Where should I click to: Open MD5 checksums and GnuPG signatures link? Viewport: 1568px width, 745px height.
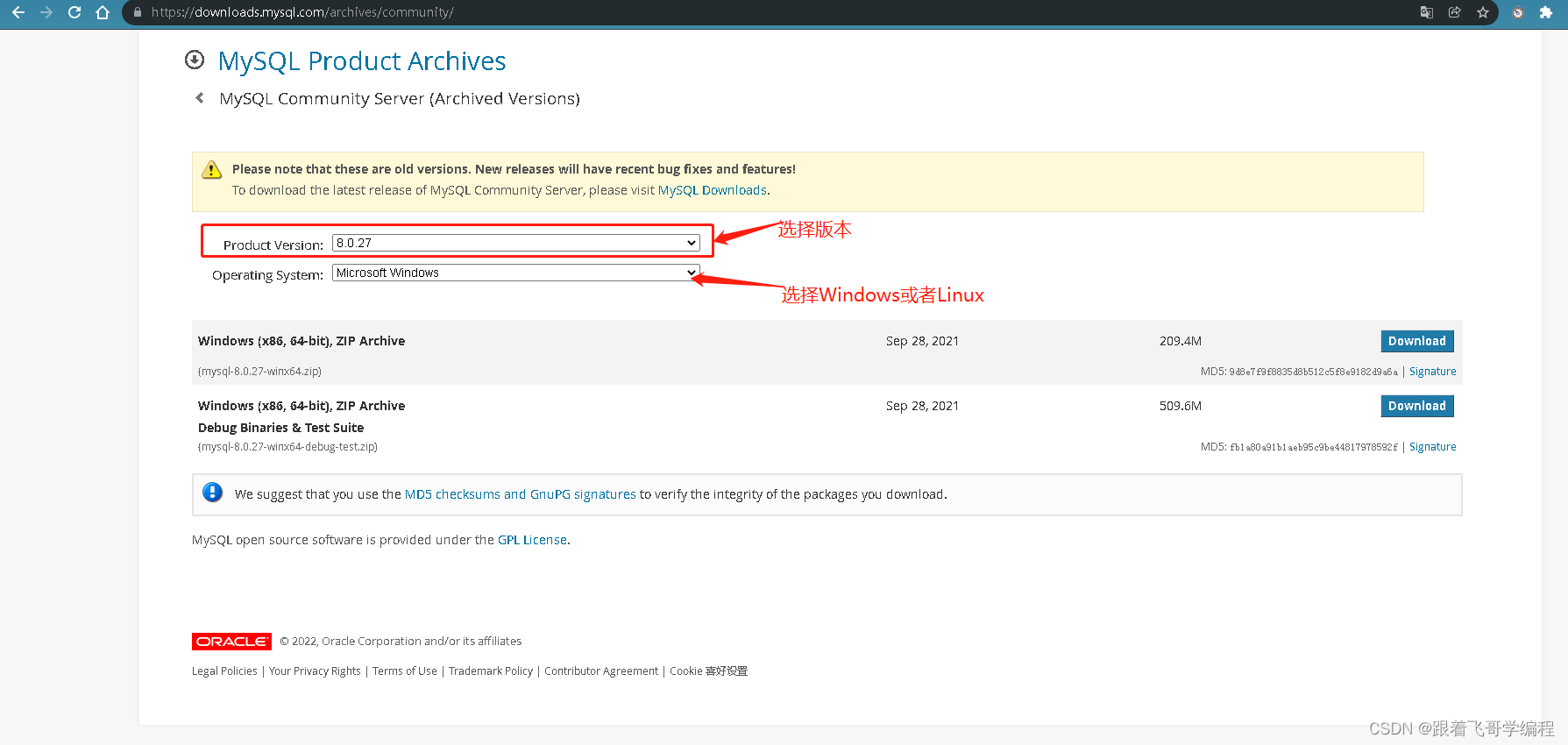[x=521, y=494]
